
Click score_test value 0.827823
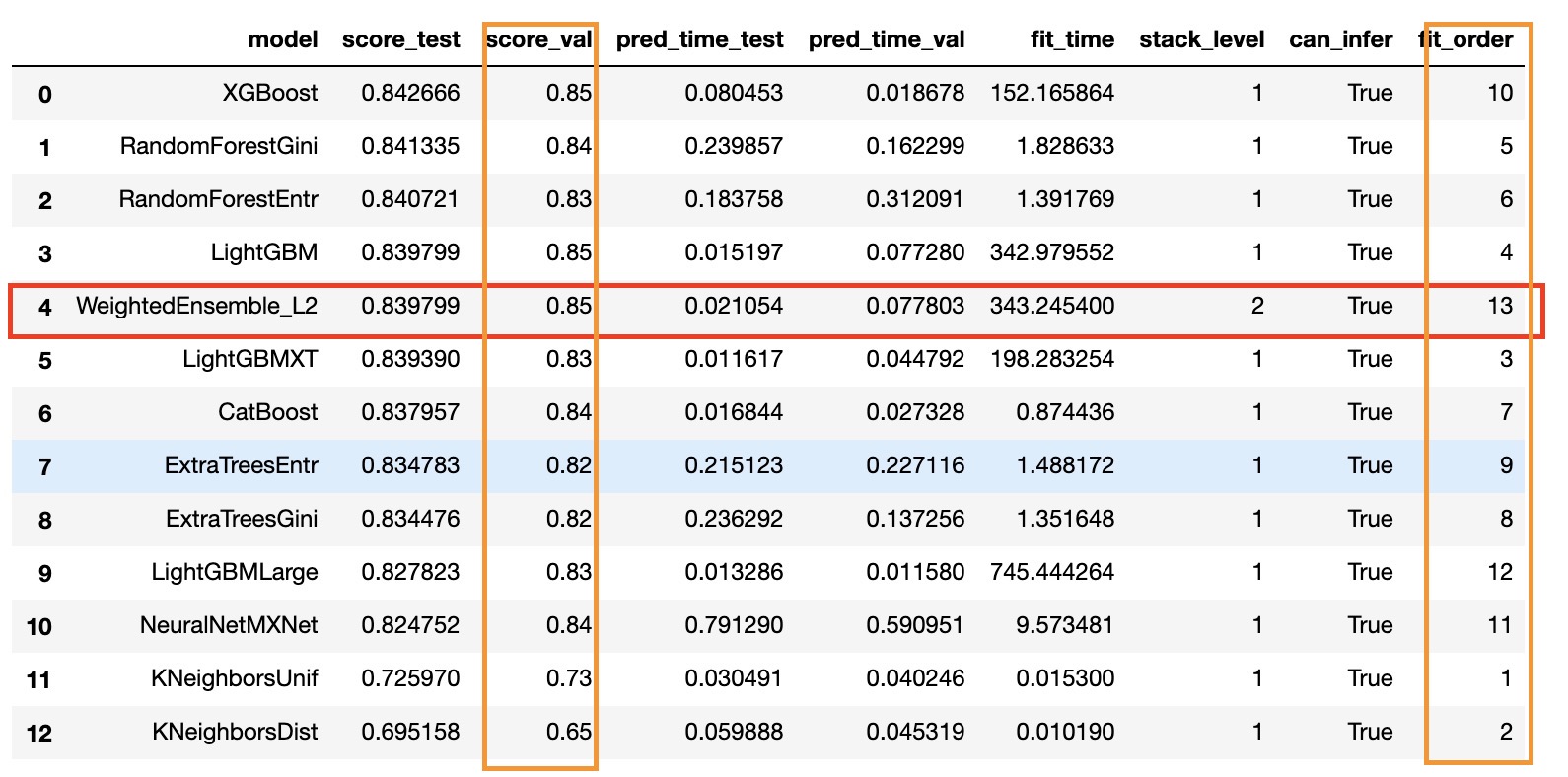pyautogui.click(x=410, y=572)
